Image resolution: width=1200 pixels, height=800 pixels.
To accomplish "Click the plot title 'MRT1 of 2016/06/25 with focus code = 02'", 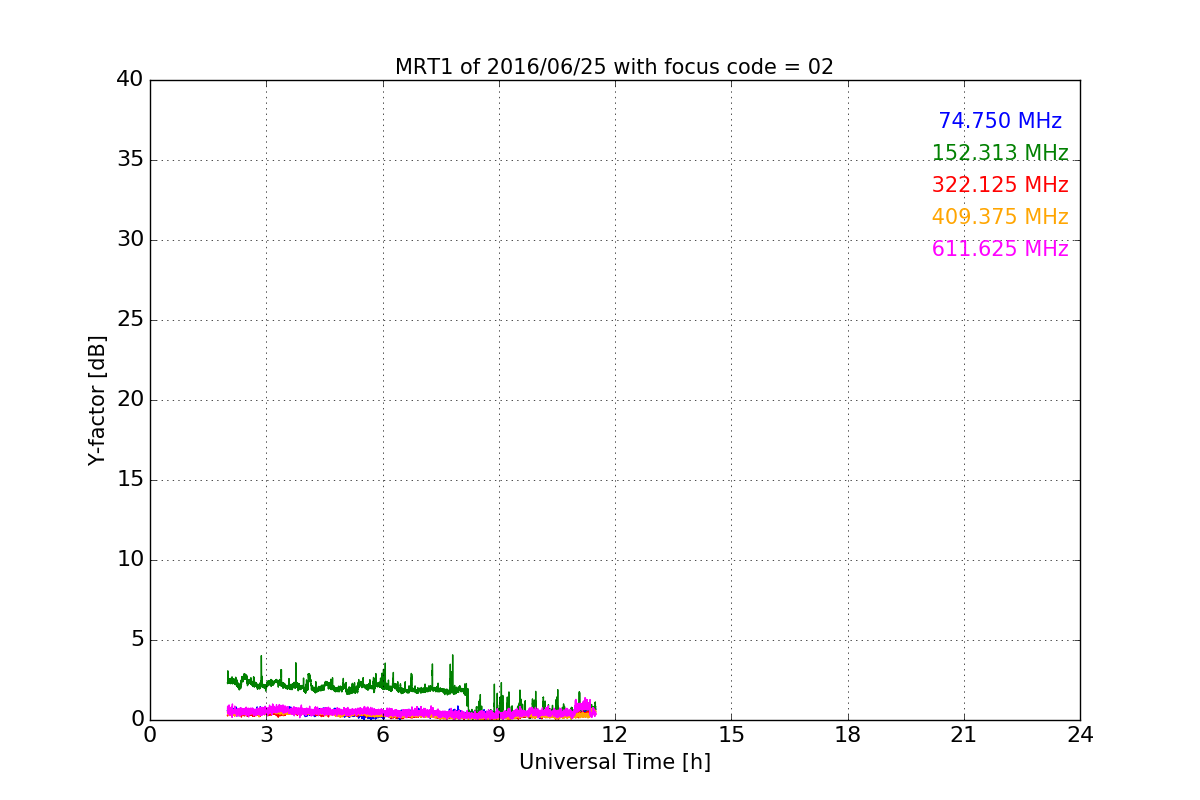I will [614, 67].
